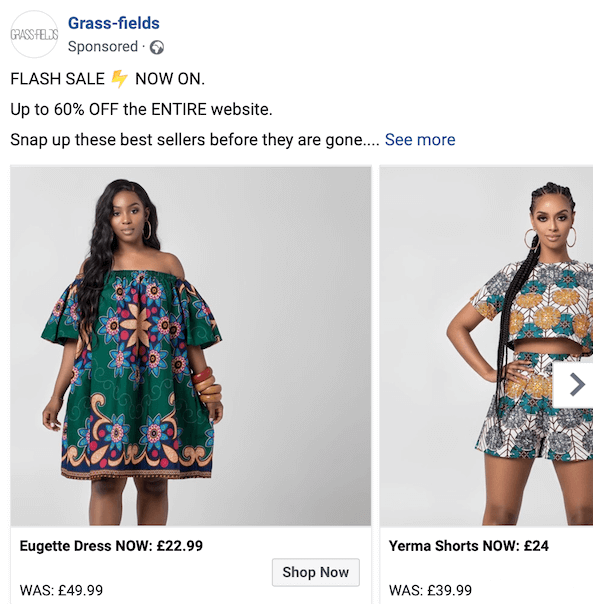
Task: Open the Grass-fields page name link
Action: coord(114,23)
